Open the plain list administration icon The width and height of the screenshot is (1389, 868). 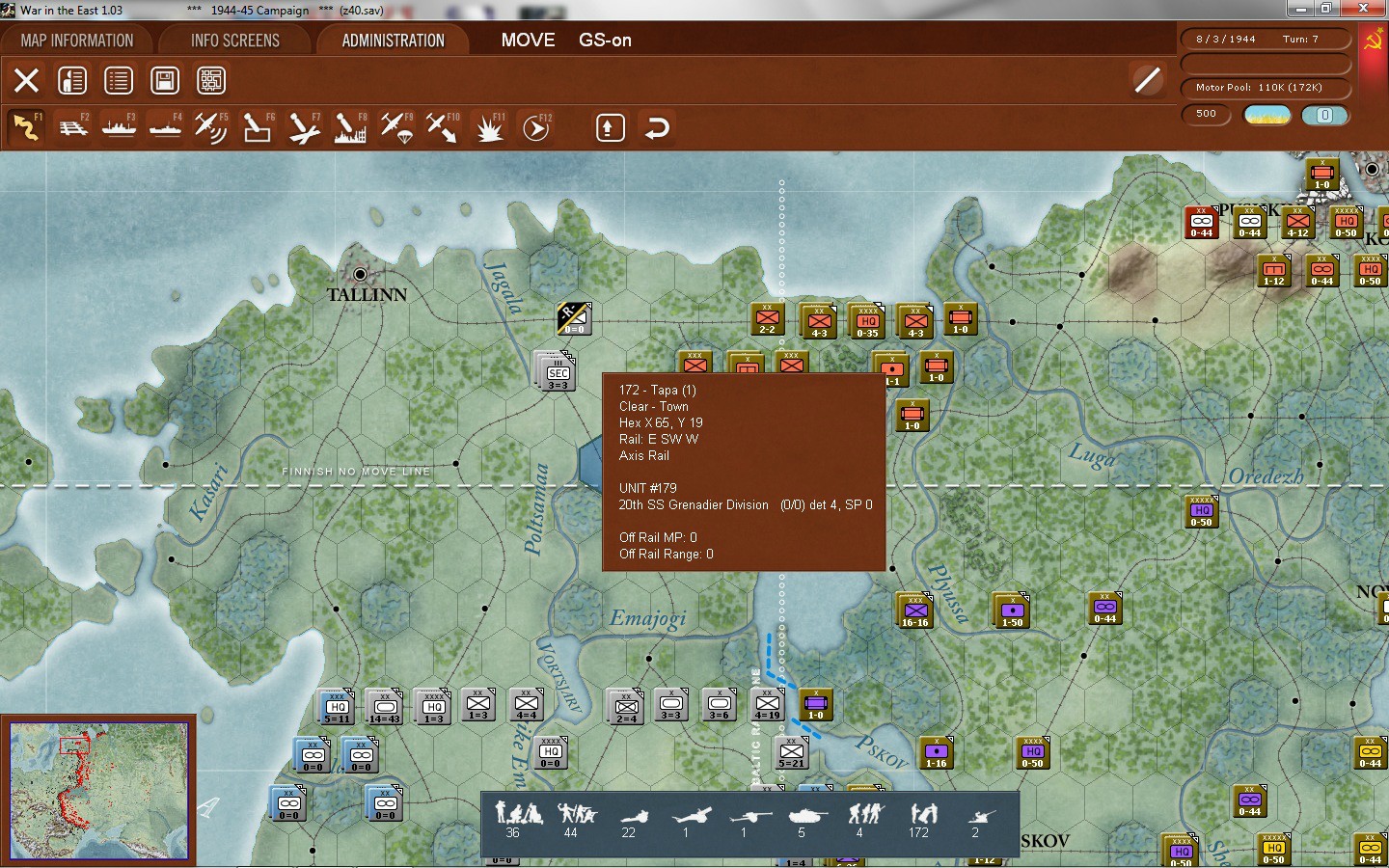click(119, 80)
